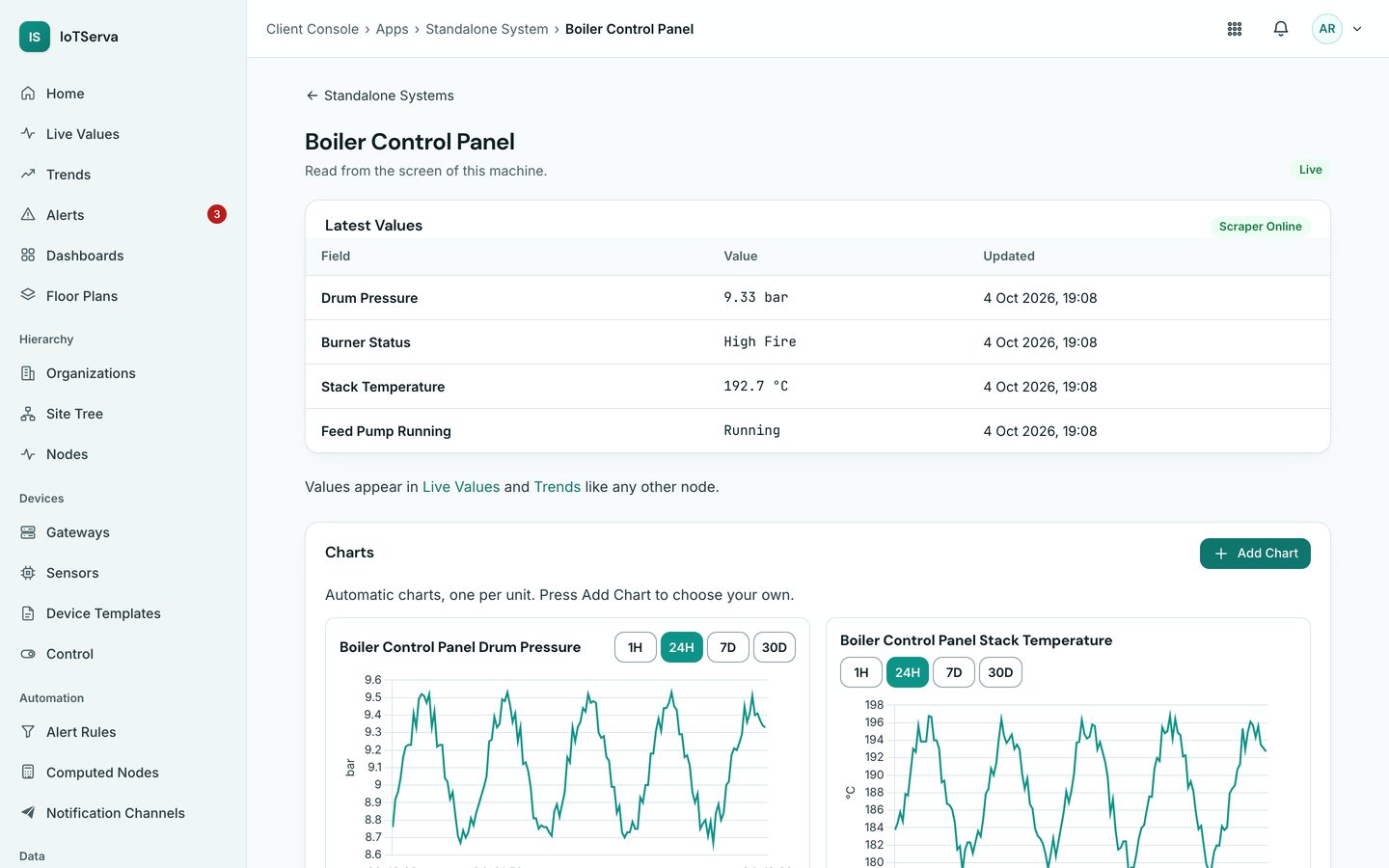The image size is (1389, 868).
Task: Click the Computed Nodes calculator icon
Action: [x=28, y=773]
